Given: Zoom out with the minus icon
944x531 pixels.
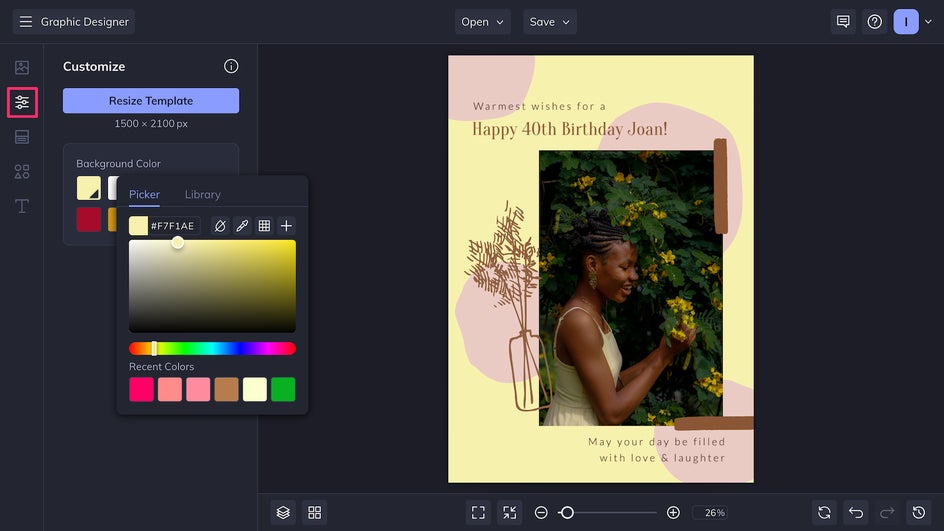Looking at the screenshot, I should pos(541,512).
